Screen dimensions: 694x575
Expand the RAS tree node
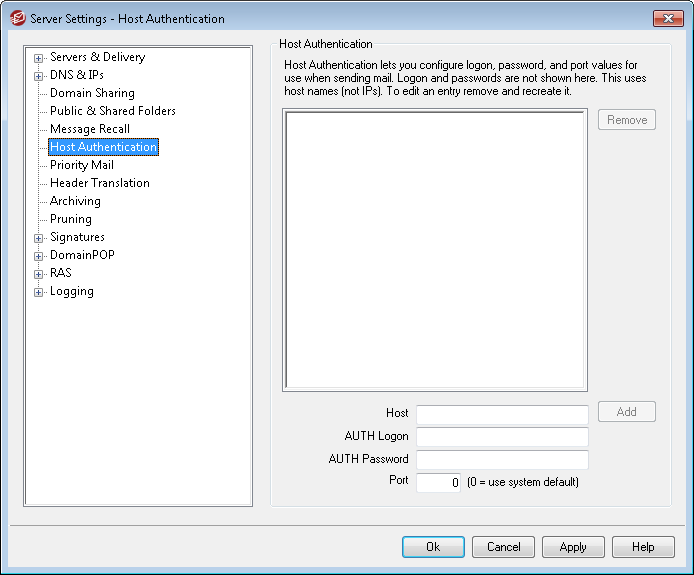(39, 274)
